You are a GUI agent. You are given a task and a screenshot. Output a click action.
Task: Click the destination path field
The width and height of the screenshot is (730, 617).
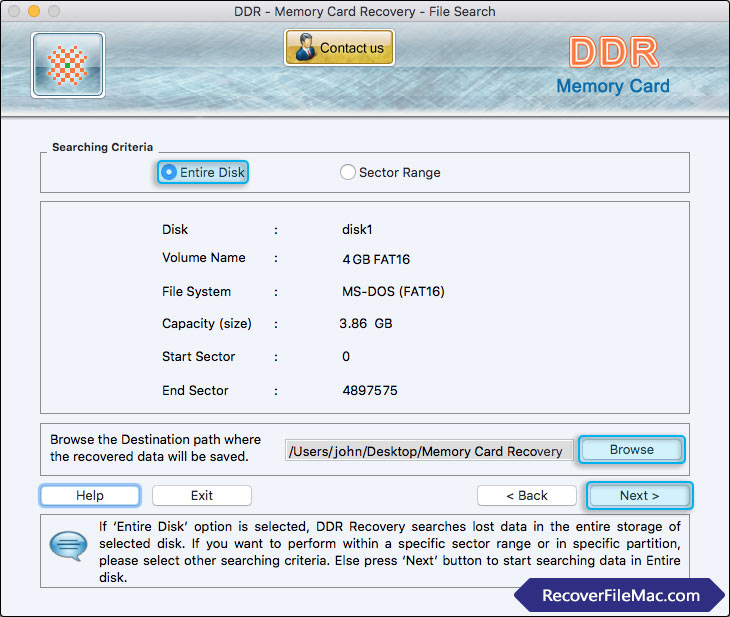(x=429, y=451)
